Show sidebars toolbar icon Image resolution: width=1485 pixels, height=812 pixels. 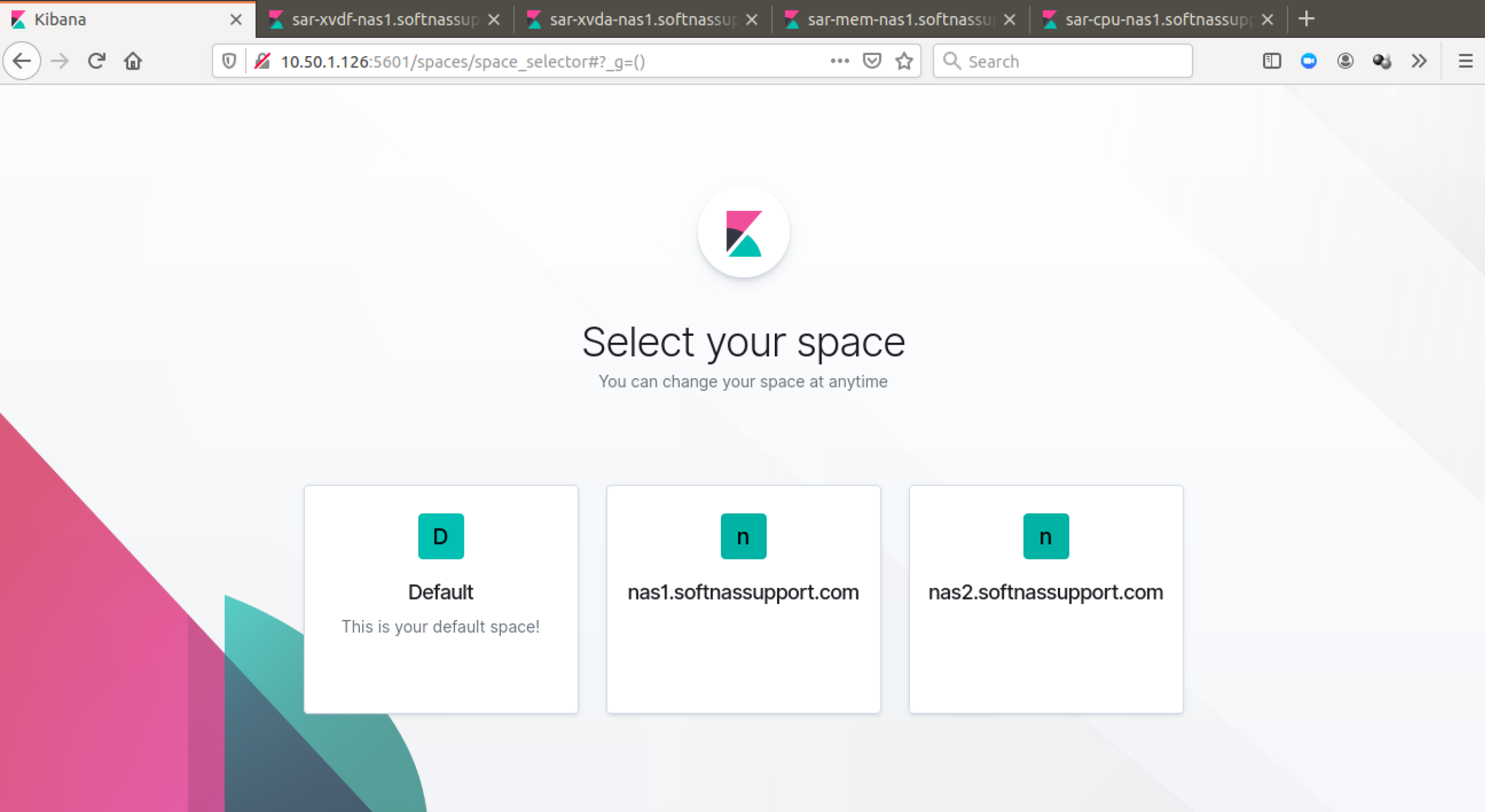click(x=1271, y=61)
